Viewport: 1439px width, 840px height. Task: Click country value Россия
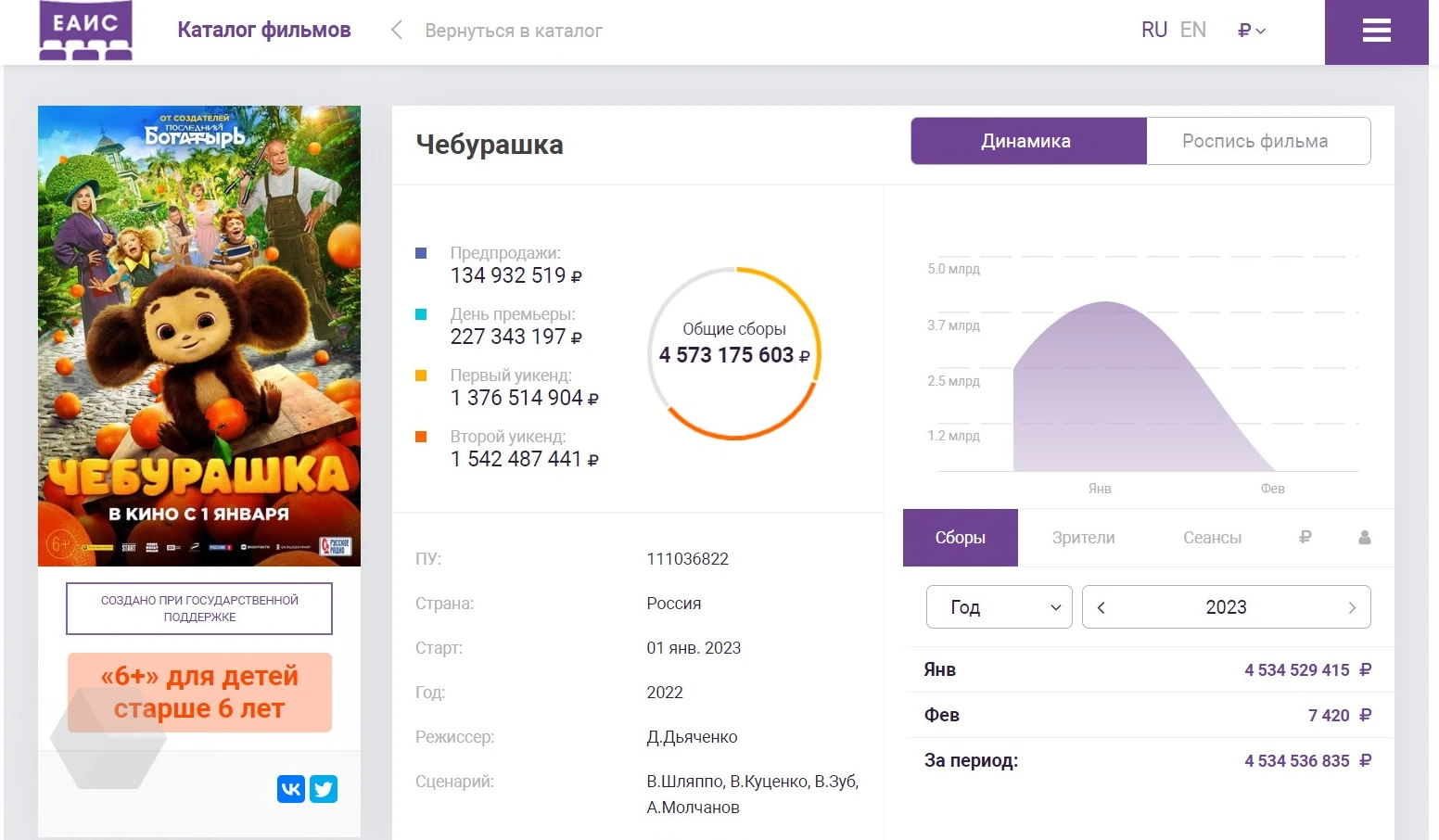point(674,604)
